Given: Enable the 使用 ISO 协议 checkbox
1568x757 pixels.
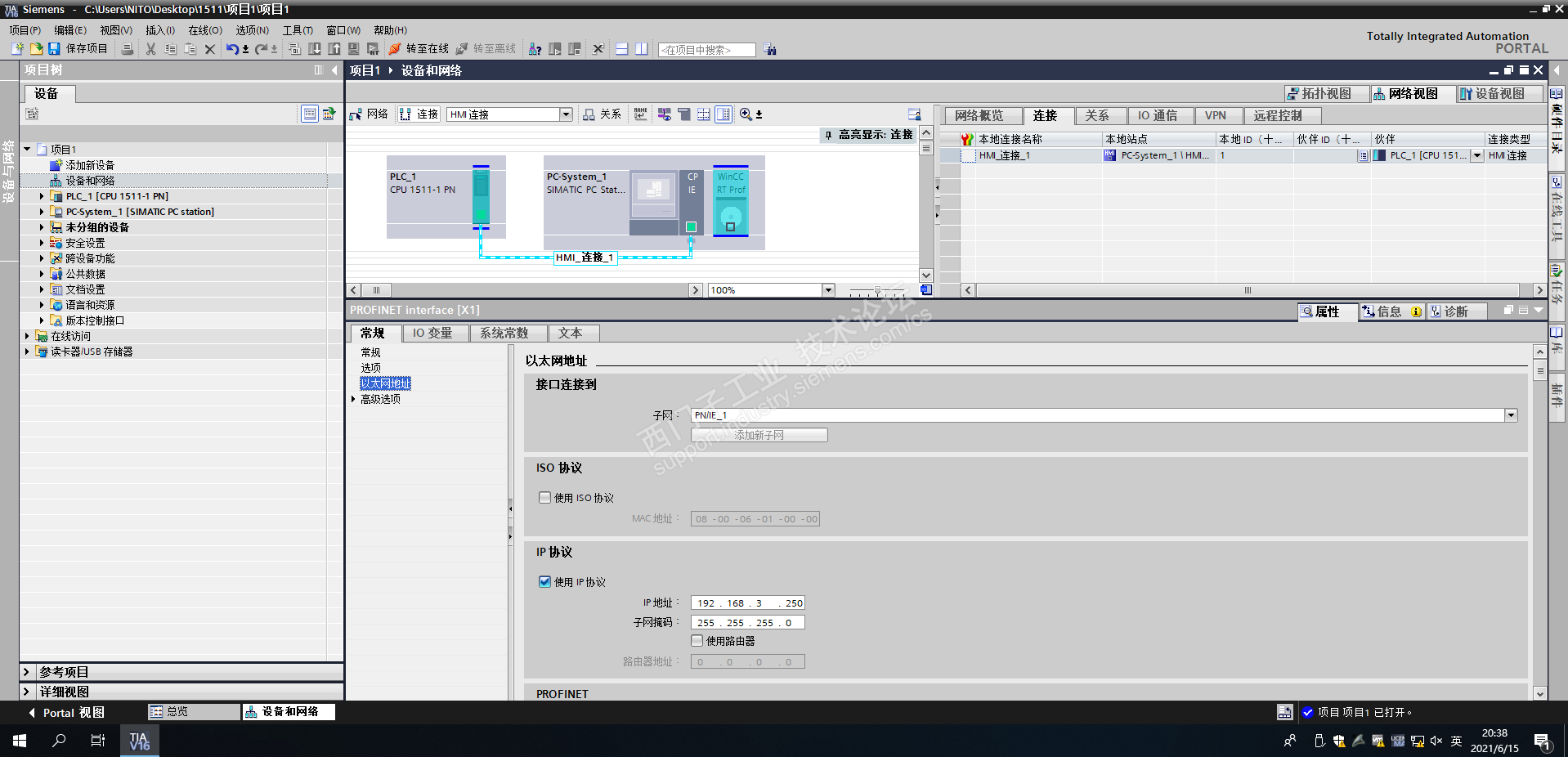Looking at the screenshot, I should [544, 497].
